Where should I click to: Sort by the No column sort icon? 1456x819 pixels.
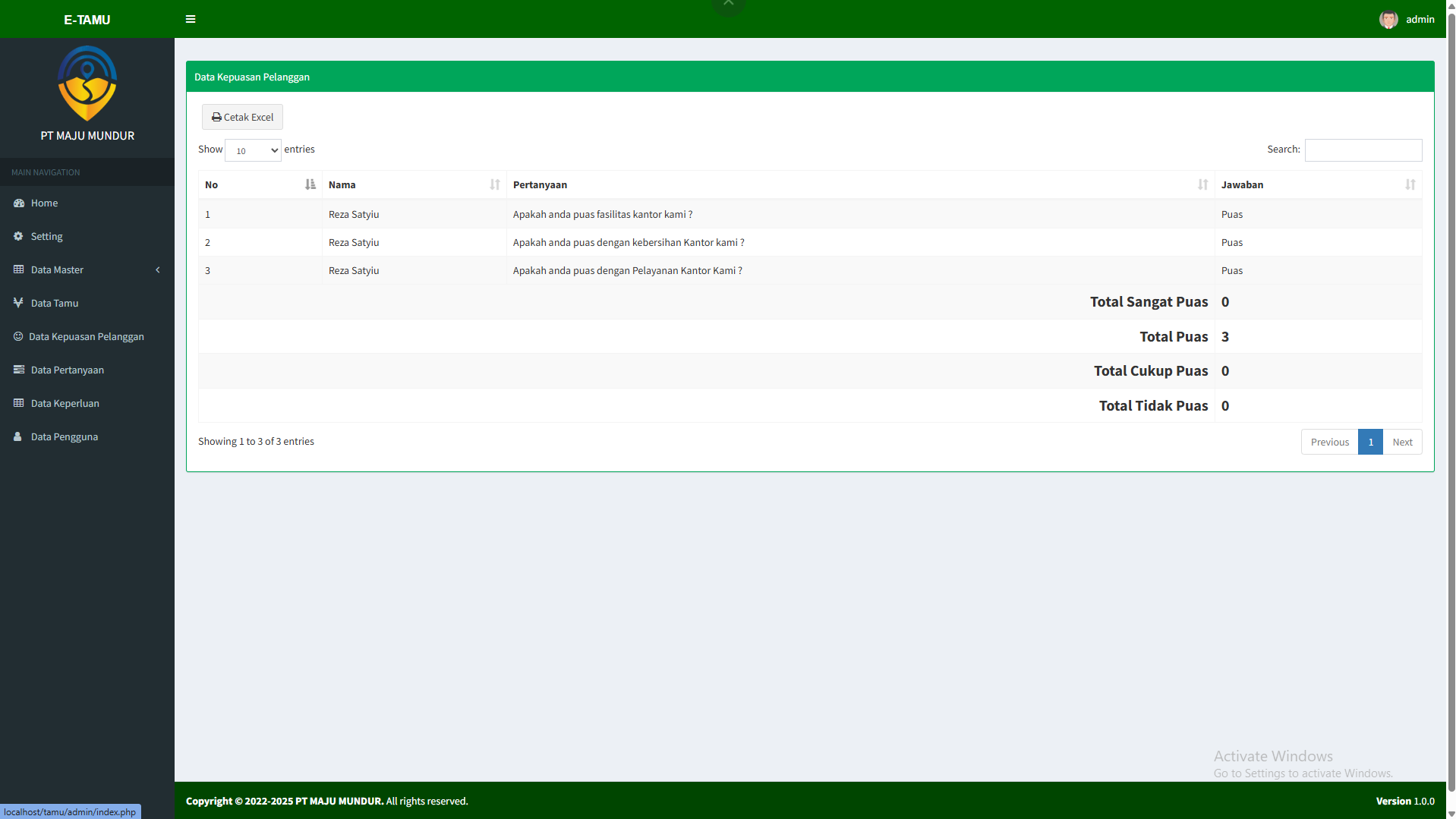tap(310, 184)
